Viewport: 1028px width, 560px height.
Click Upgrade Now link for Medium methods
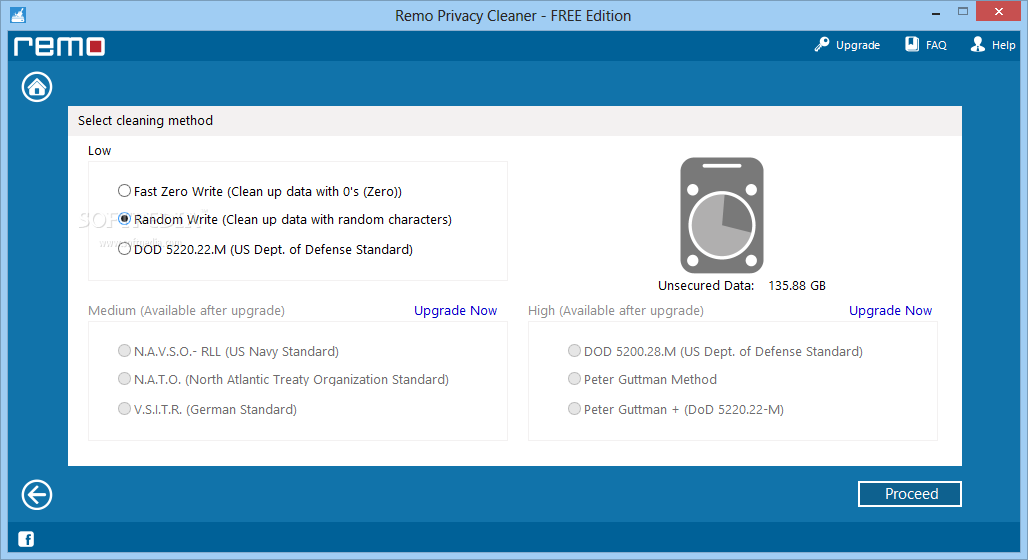pyautogui.click(x=456, y=310)
